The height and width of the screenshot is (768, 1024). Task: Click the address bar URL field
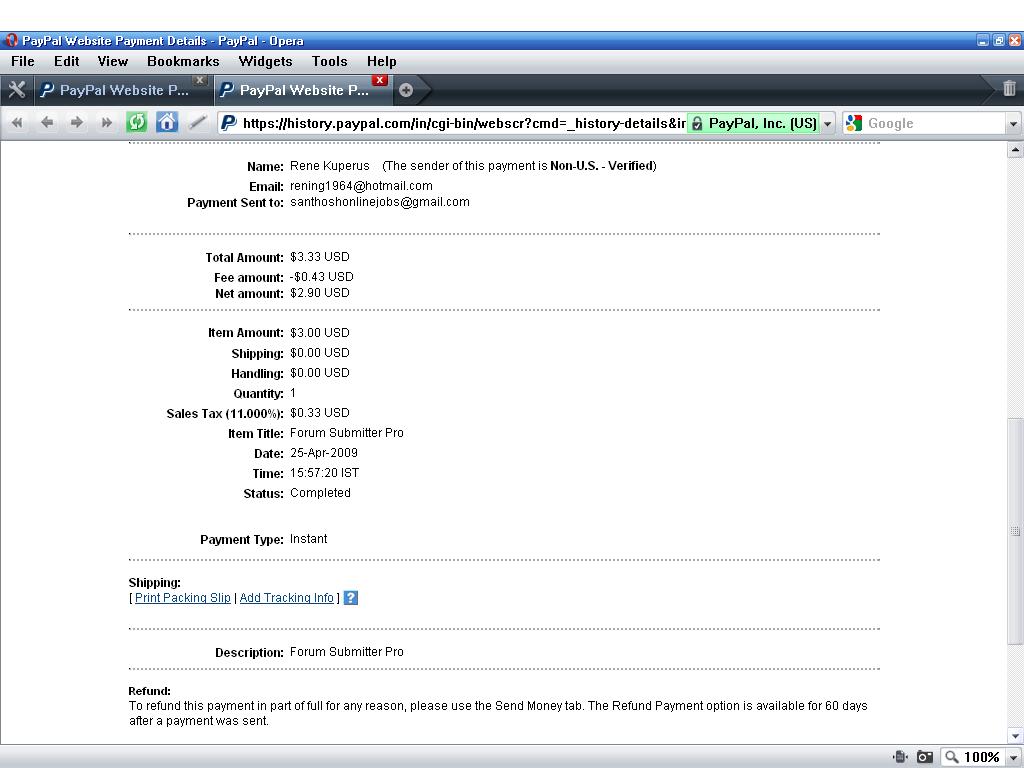464,123
